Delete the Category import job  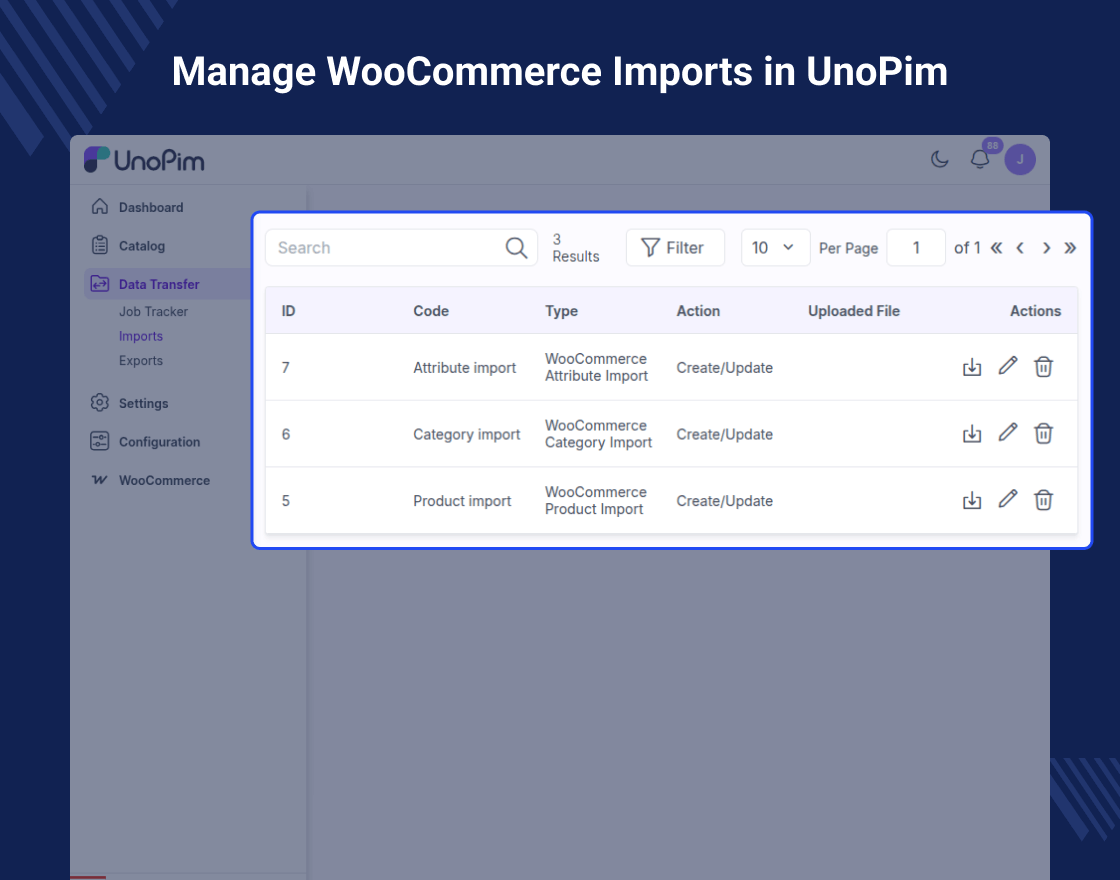click(1044, 433)
